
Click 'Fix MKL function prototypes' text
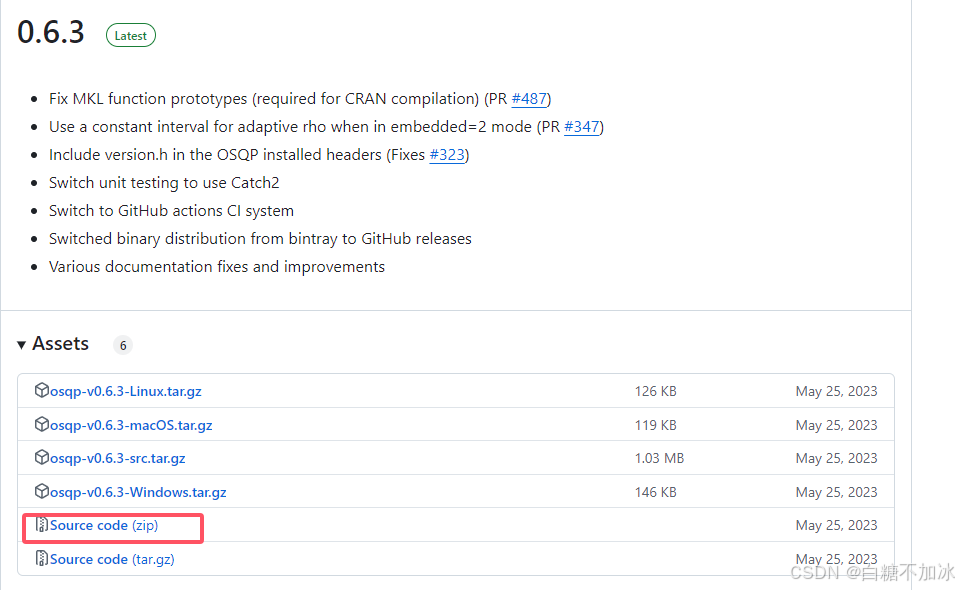(x=148, y=99)
